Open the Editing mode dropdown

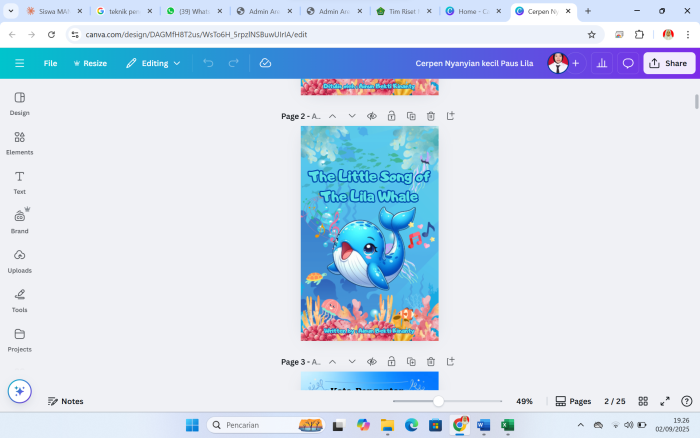point(153,63)
